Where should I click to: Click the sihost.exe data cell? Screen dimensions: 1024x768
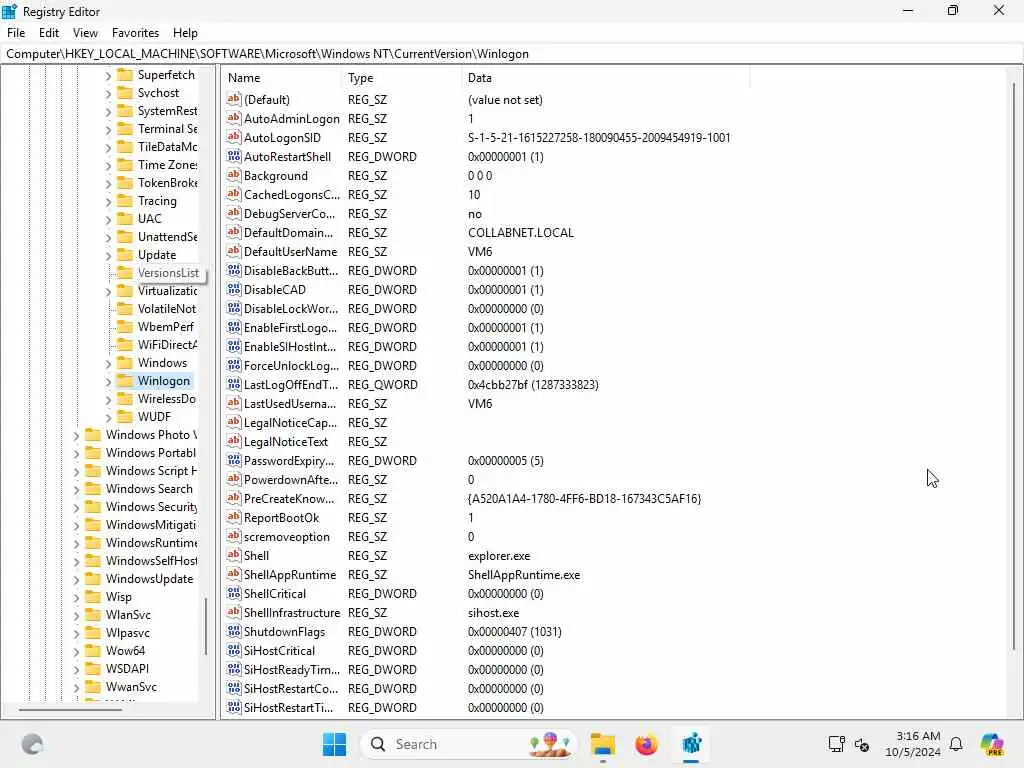494,613
